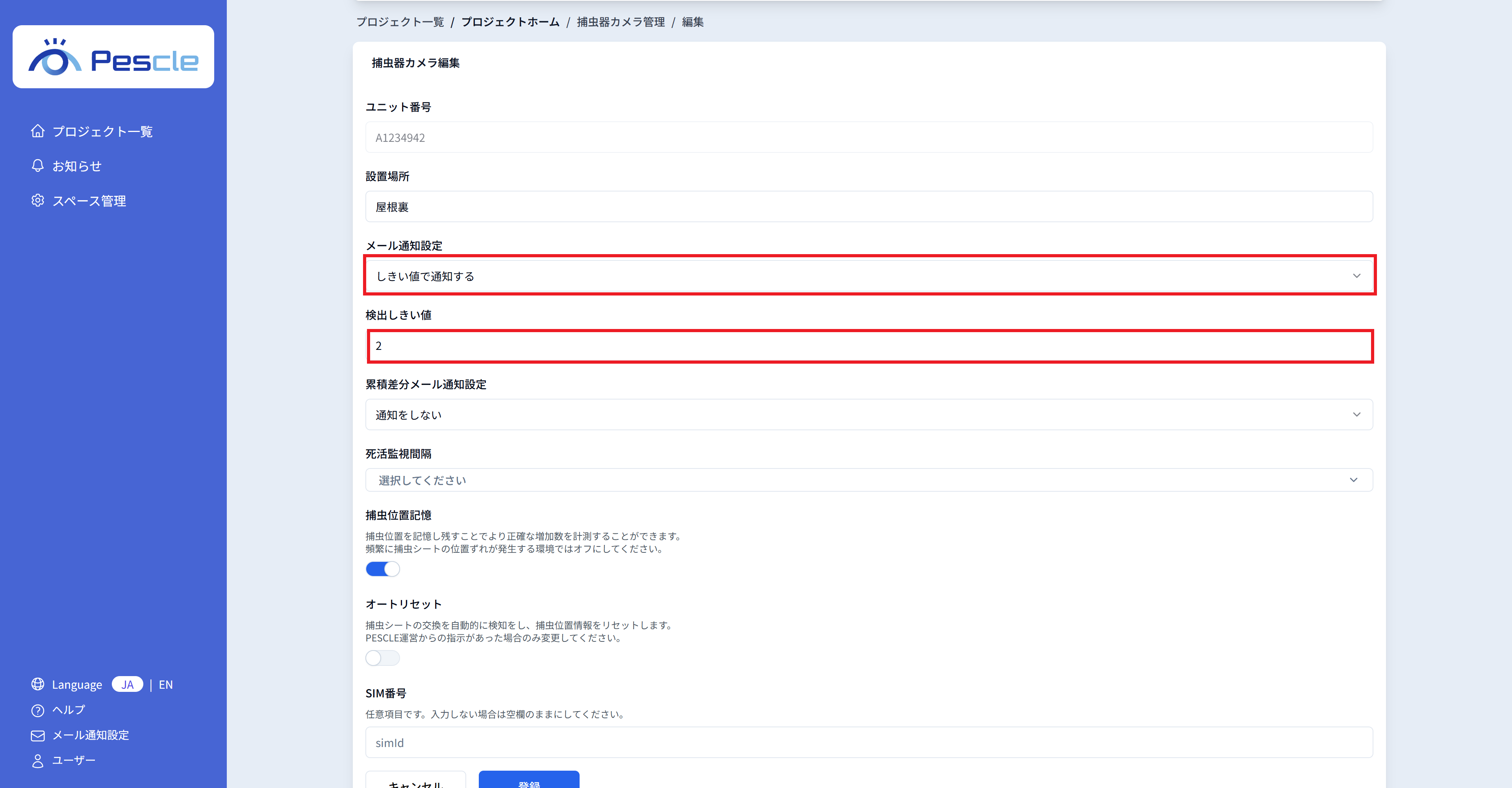Click the 検出しきい値 input field
This screenshot has width=1512, height=788.
click(x=869, y=346)
